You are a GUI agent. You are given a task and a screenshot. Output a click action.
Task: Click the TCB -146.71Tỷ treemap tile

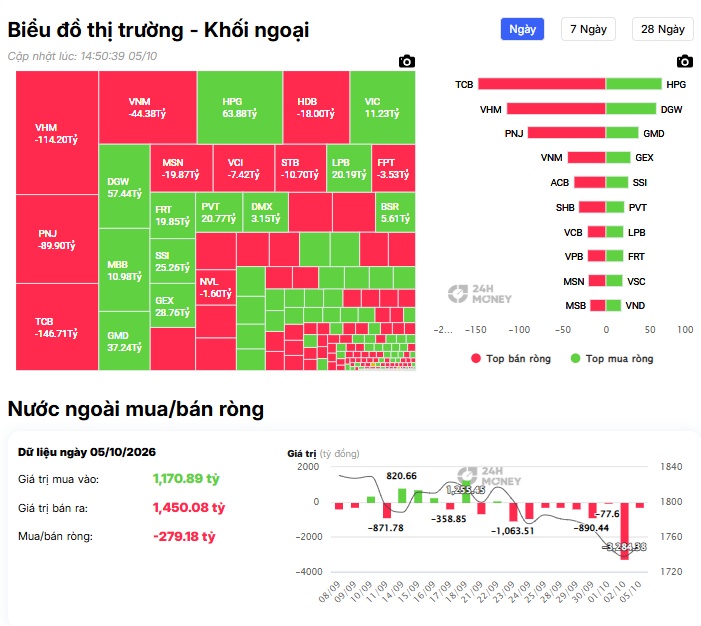57,327
